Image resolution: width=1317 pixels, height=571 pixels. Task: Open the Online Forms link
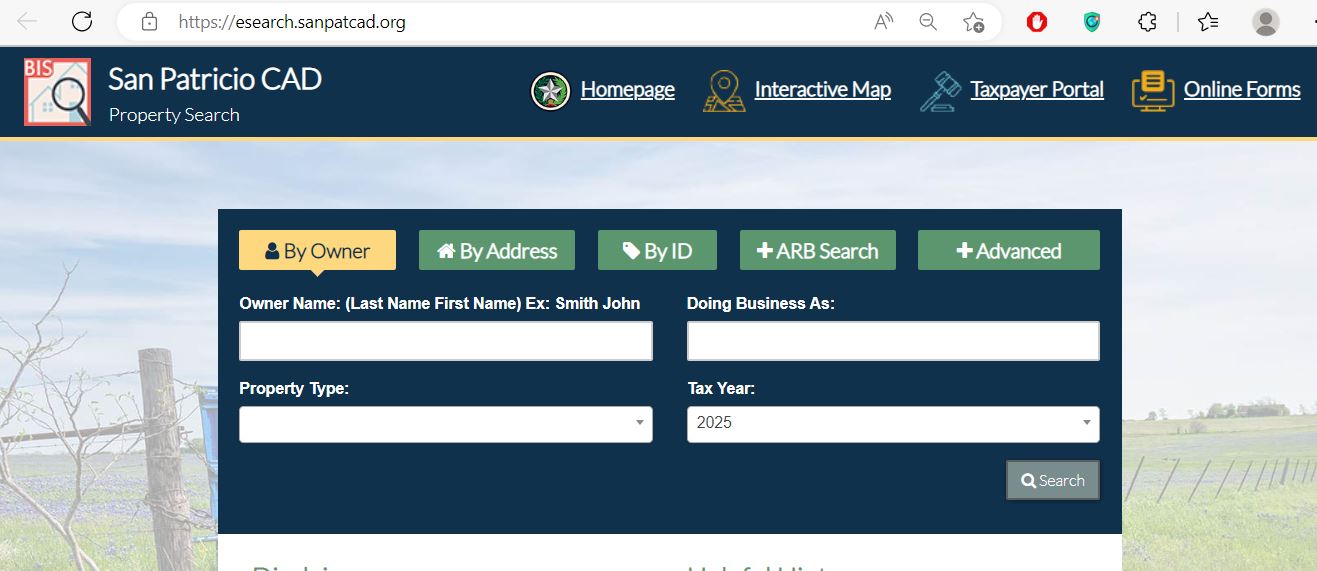tap(1242, 90)
